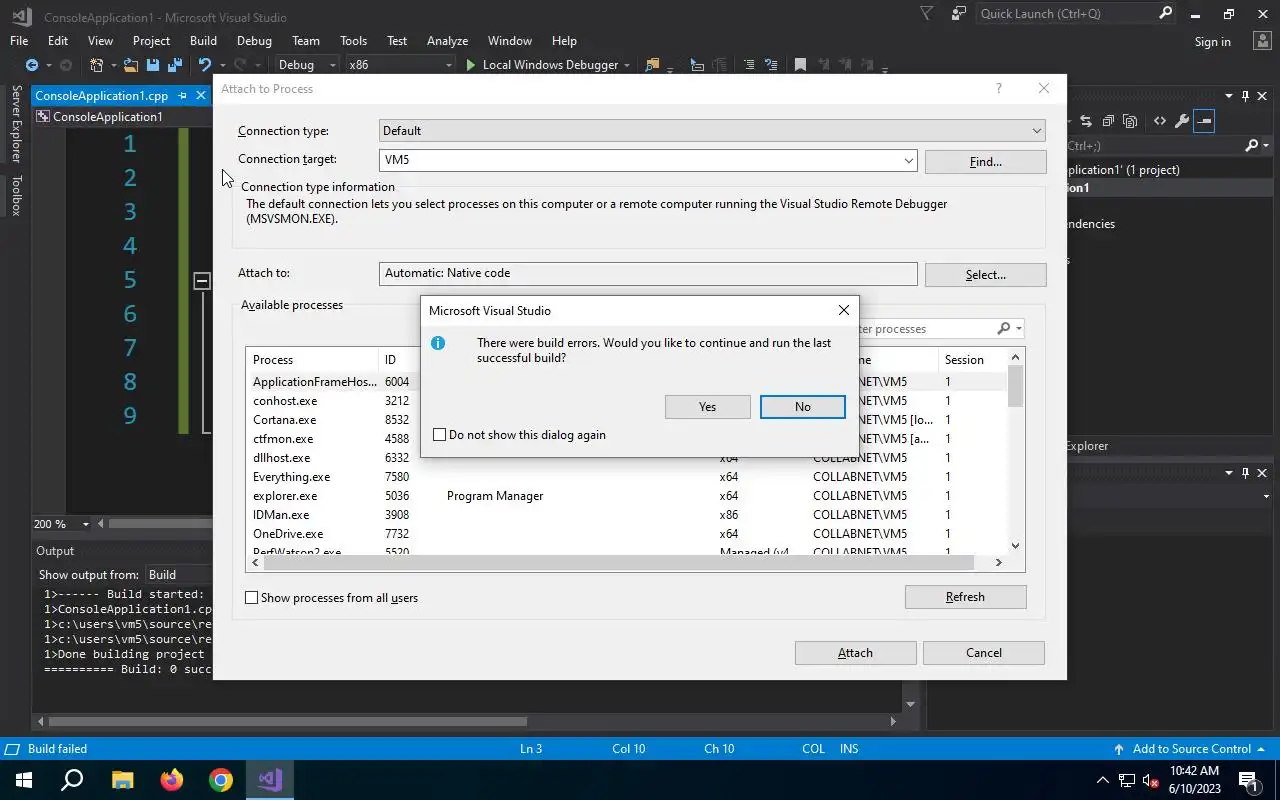Click Solution Explorer show all files icon
The width and height of the screenshot is (1280, 800).
coord(1130,121)
